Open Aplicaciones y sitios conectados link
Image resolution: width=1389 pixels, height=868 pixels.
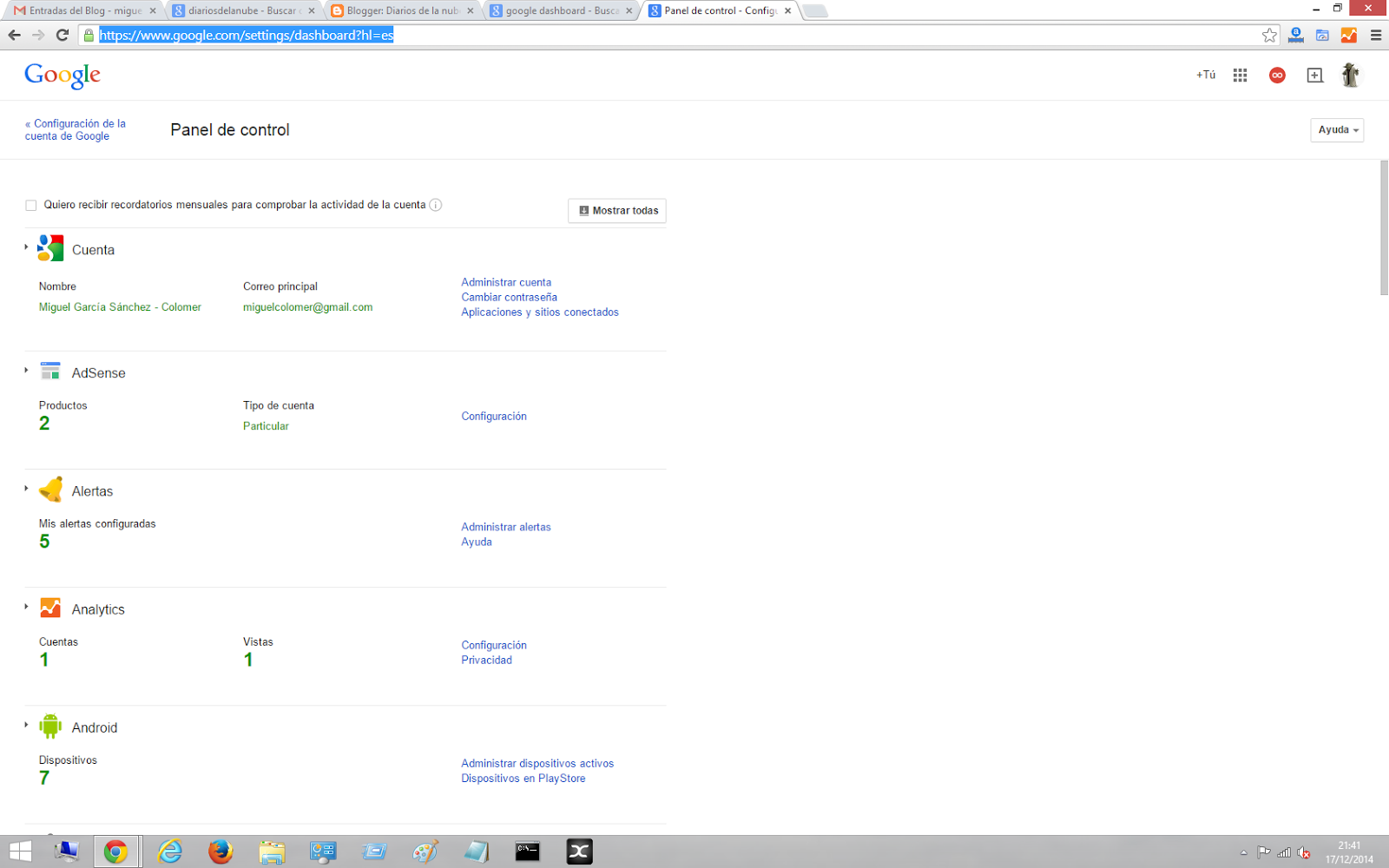click(540, 312)
